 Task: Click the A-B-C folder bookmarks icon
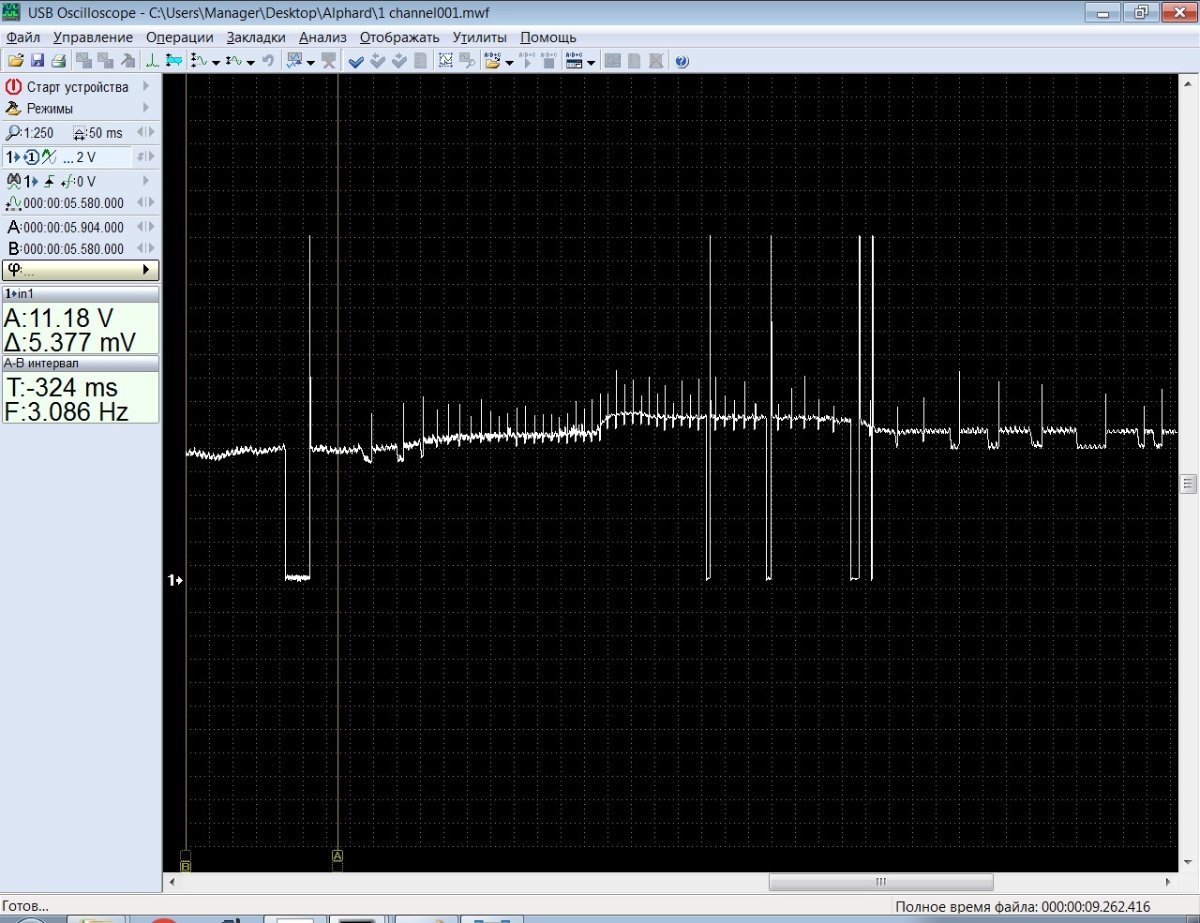[492, 61]
